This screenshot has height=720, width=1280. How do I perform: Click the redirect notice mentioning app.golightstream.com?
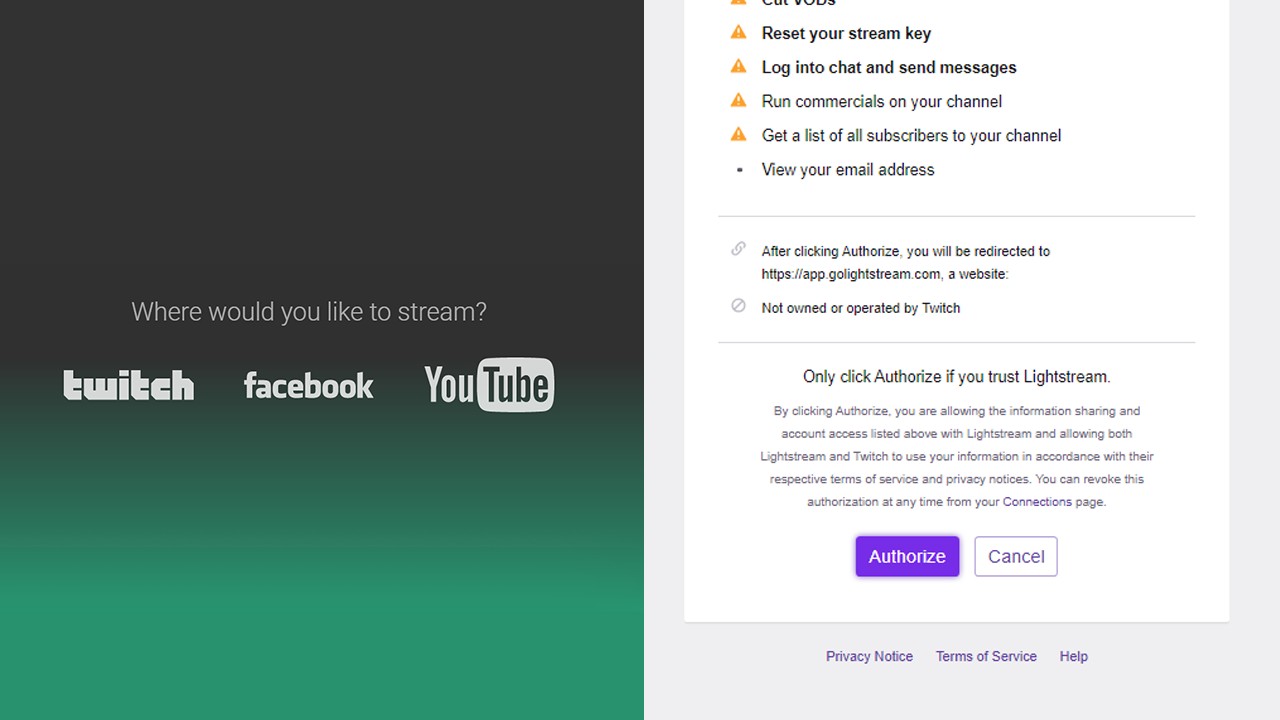point(906,262)
